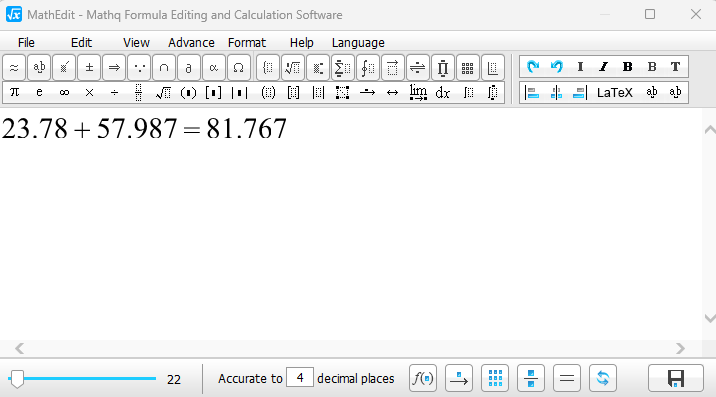Open the partial derivative symbols palette

[x=189, y=68]
